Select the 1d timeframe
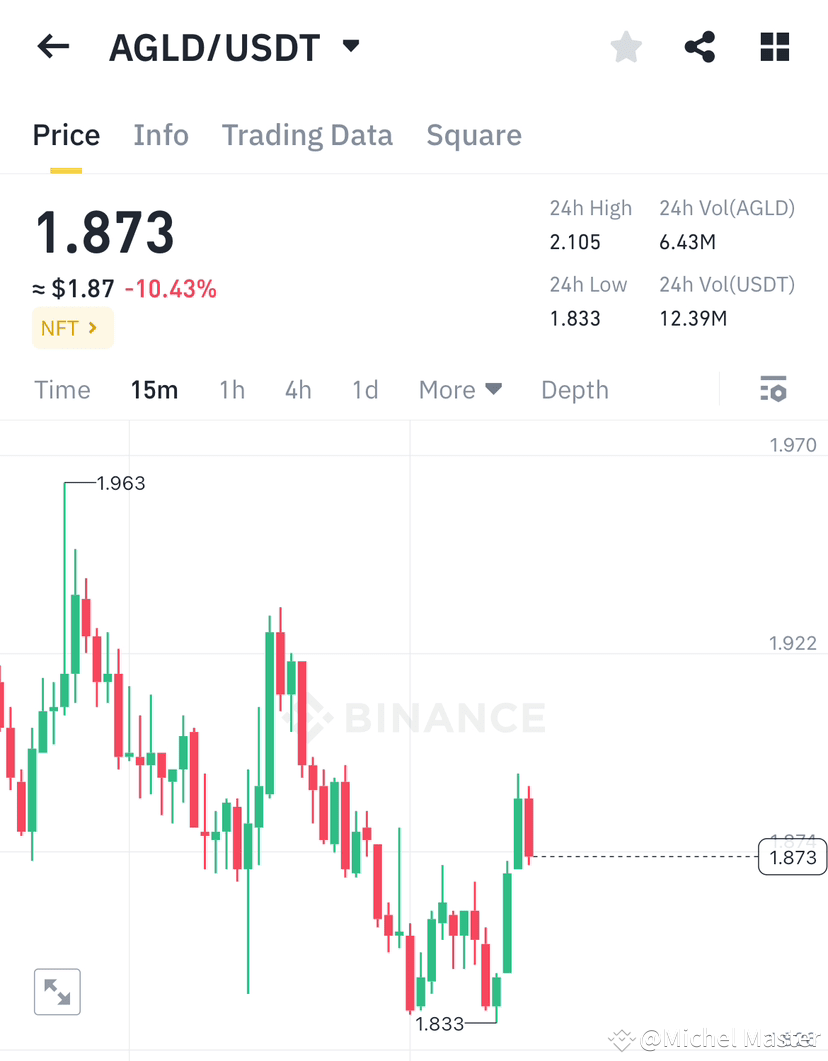828x1061 pixels. tap(365, 390)
